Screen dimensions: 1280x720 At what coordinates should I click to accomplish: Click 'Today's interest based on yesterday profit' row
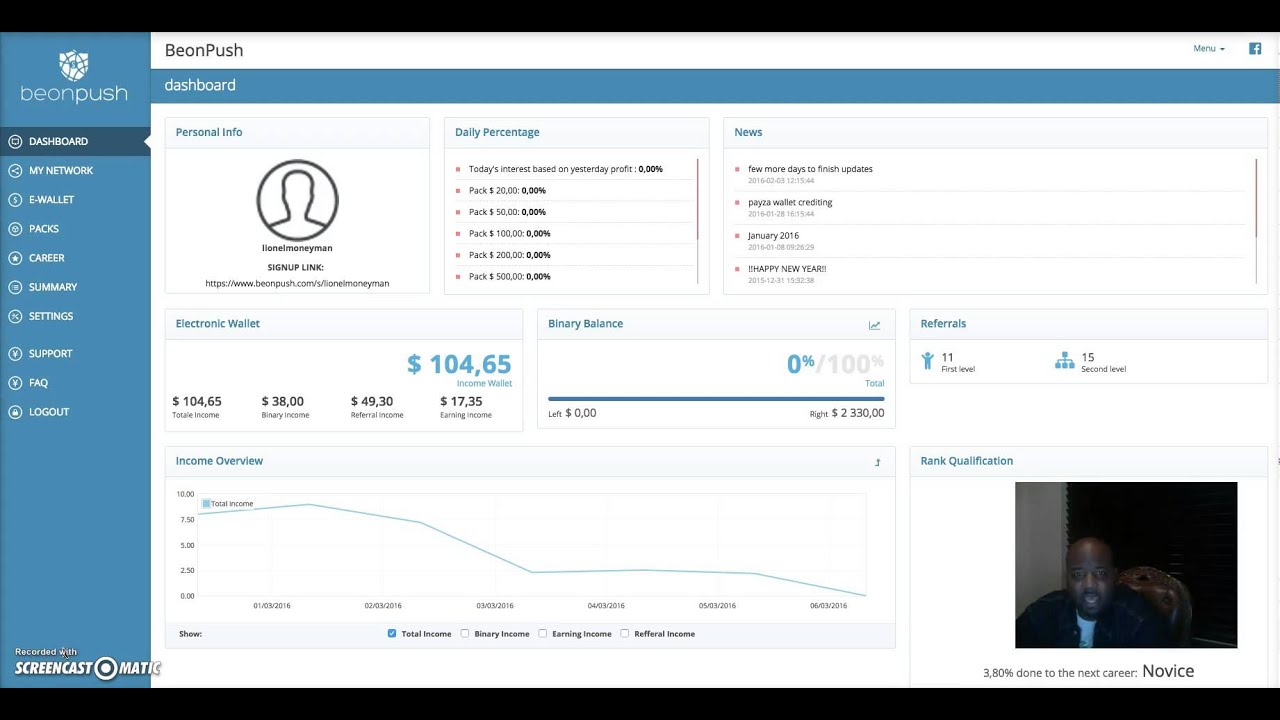(x=574, y=169)
